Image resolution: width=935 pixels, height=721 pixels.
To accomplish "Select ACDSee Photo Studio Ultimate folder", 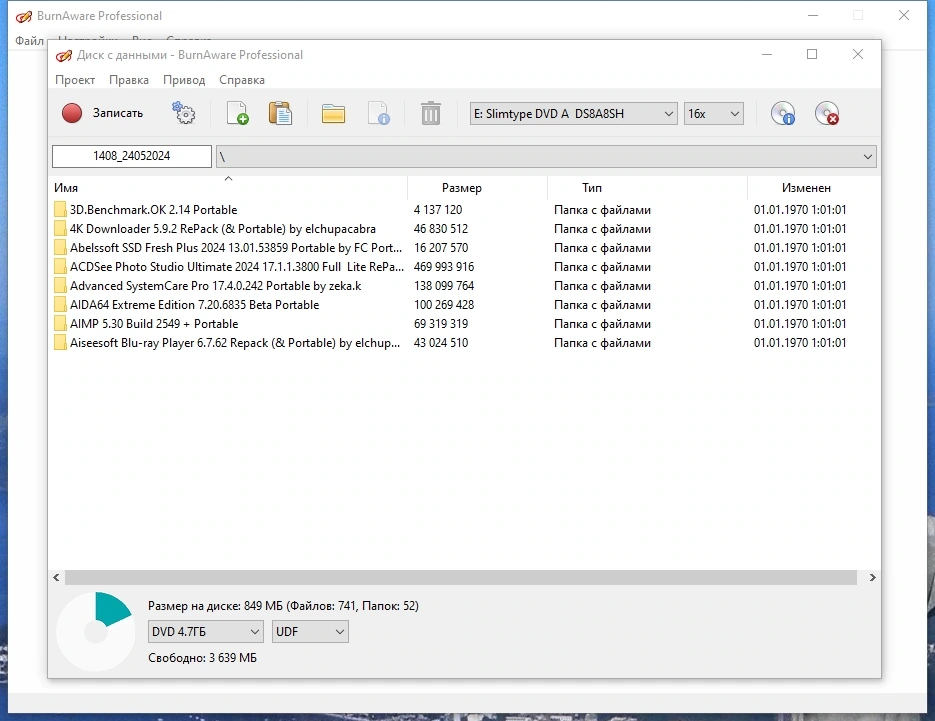I will pos(236,267).
